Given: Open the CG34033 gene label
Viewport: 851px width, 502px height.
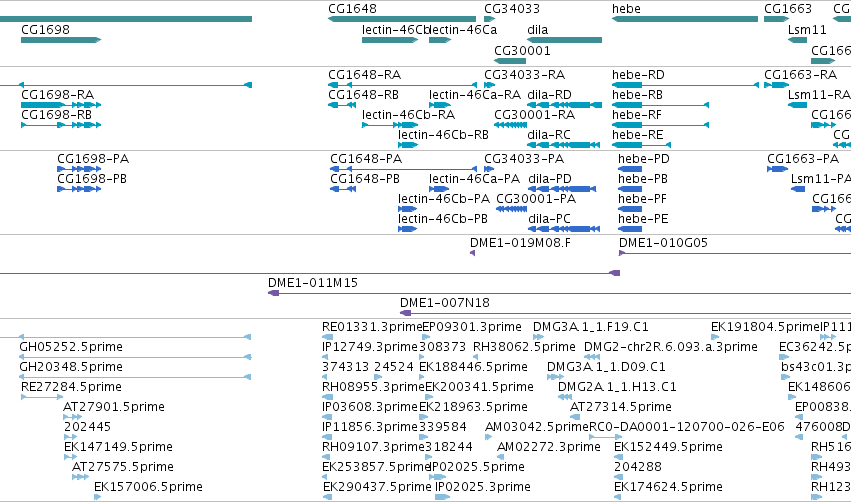Looking at the screenshot, I should 512,9.
